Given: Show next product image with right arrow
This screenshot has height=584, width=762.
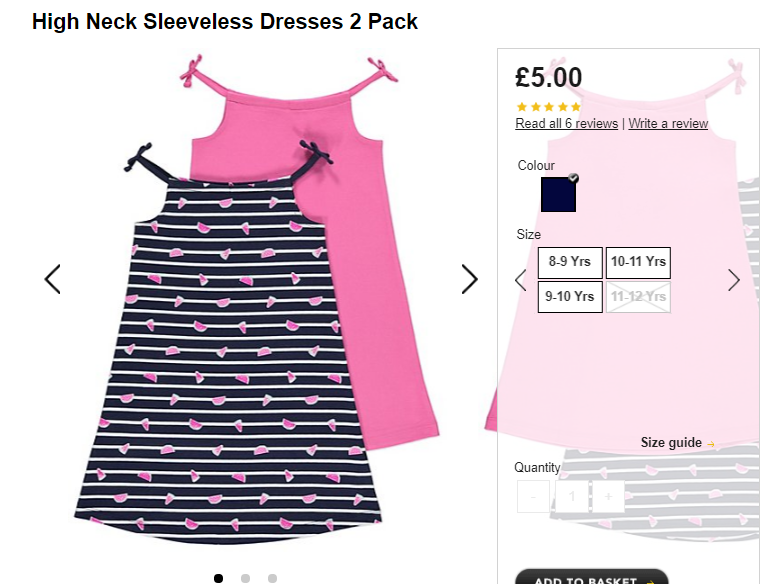Looking at the screenshot, I should [469, 279].
